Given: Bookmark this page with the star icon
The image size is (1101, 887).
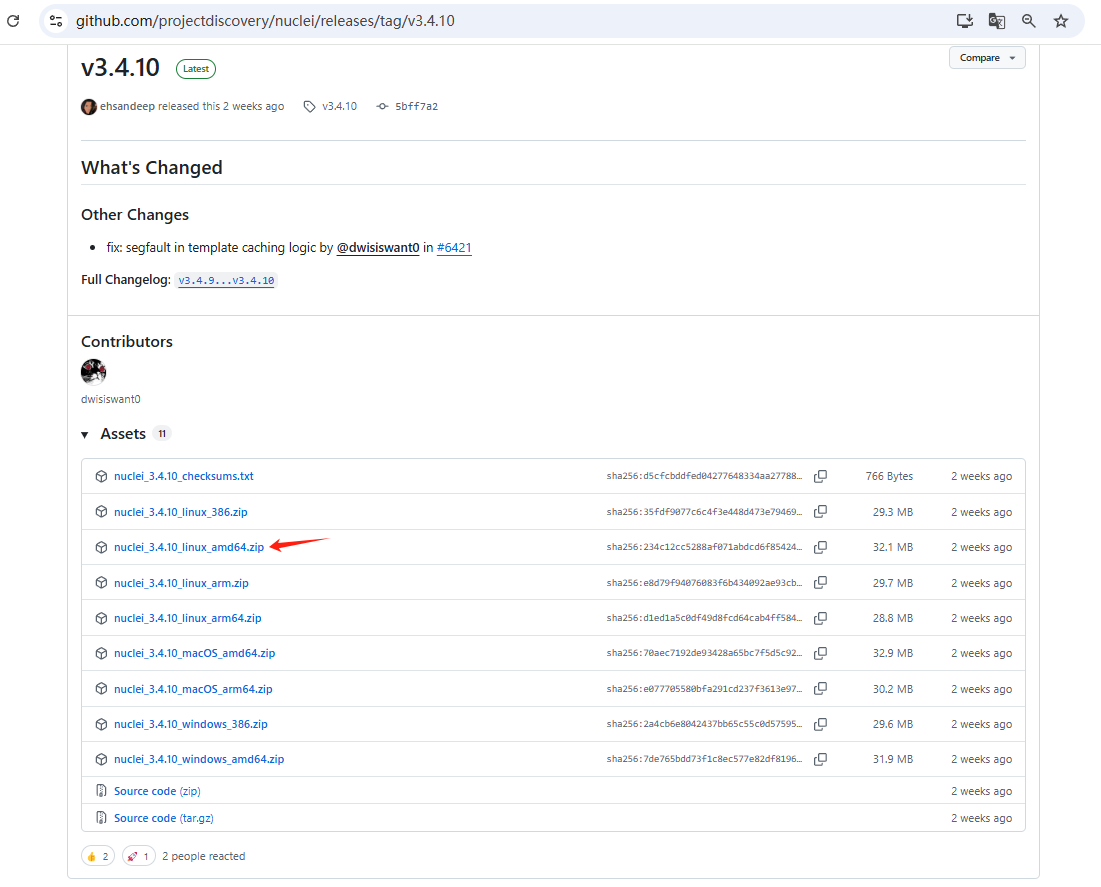Looking at the screenshot, I should (x=1061, y=21).
